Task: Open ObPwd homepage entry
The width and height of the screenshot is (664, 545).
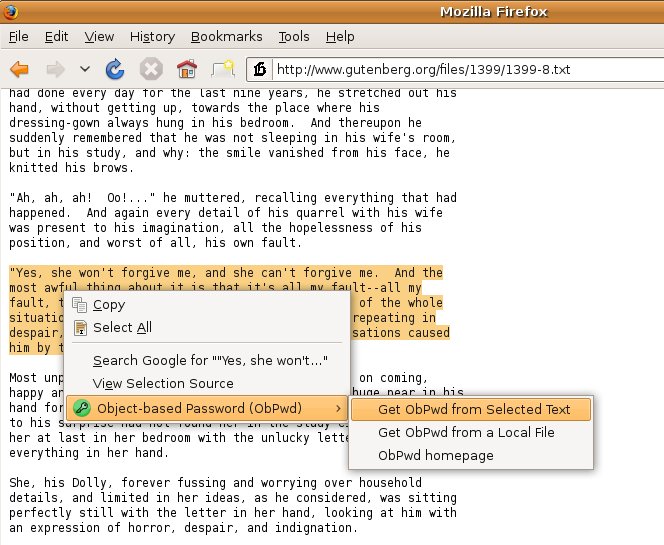Action: (x=471, y=456)
